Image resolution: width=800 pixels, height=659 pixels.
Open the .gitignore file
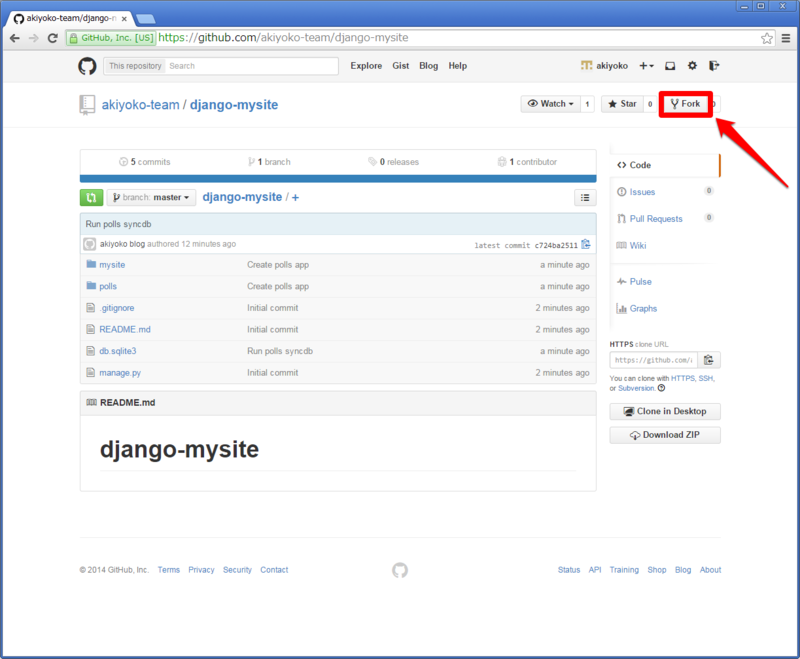click(117, 308)
